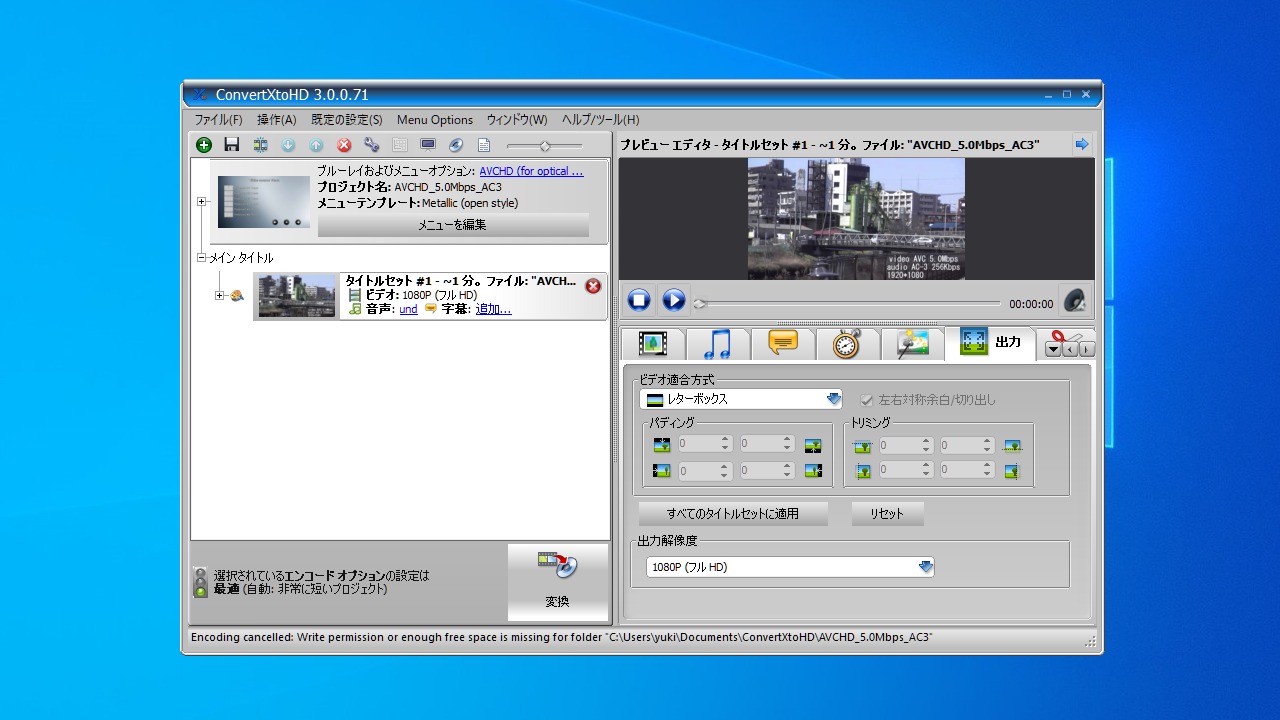This screenshot has width=1280, height=720.
Task: Switch to the audio tab with music note
Action: click(717, 344)
